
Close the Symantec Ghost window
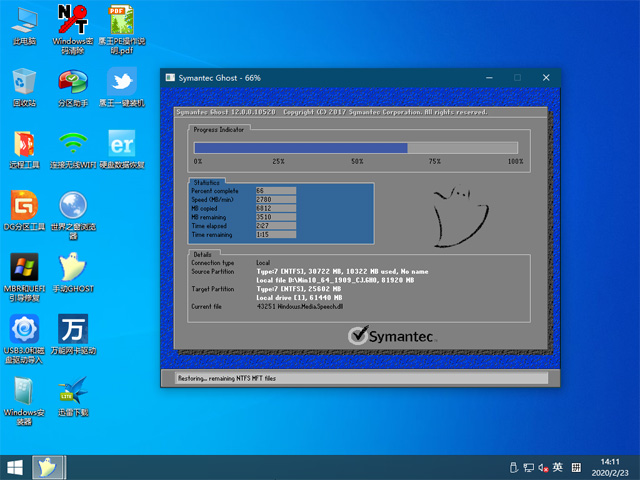(x=546, y=78)
